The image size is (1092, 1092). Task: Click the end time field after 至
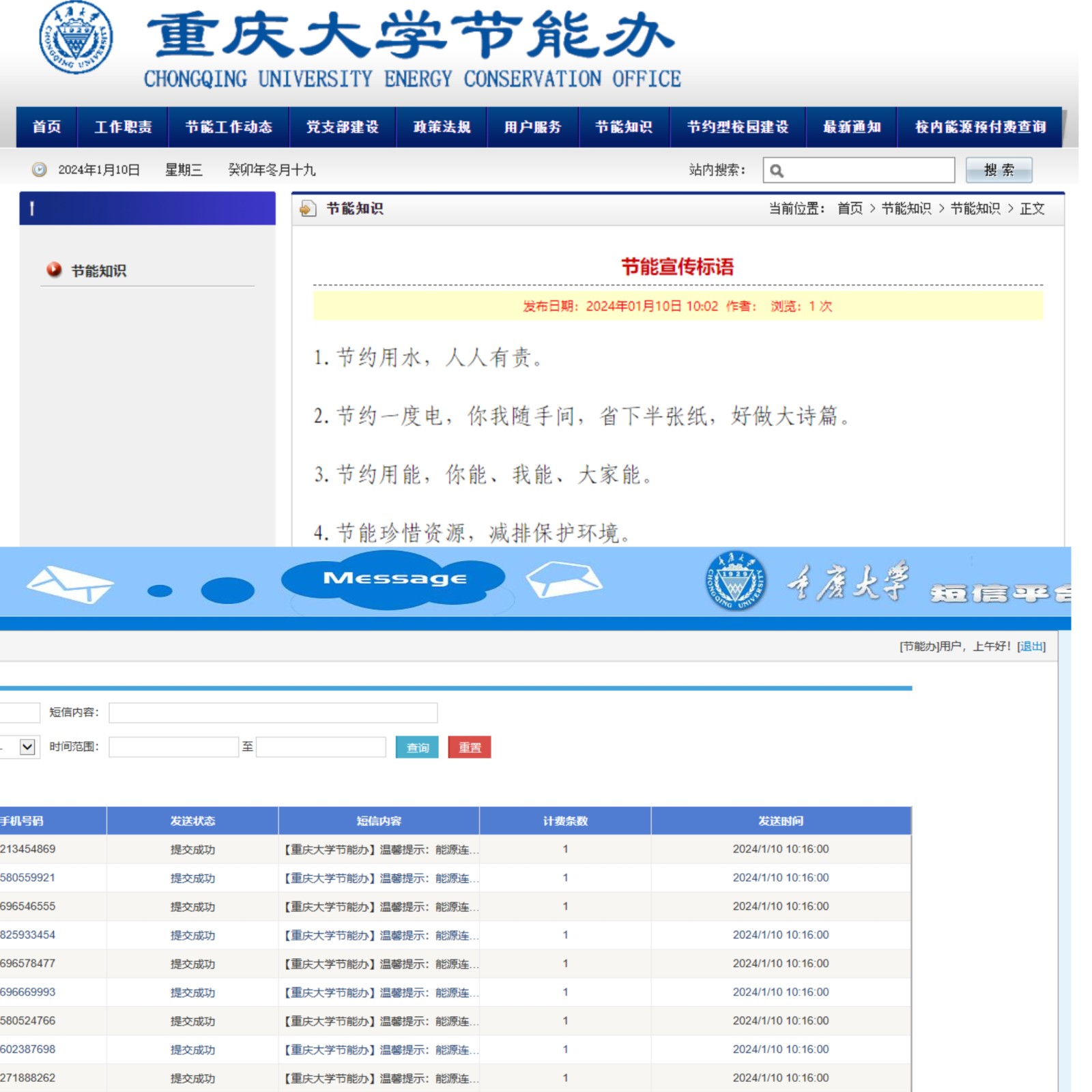pyautogui.click(x=321, y=747)
